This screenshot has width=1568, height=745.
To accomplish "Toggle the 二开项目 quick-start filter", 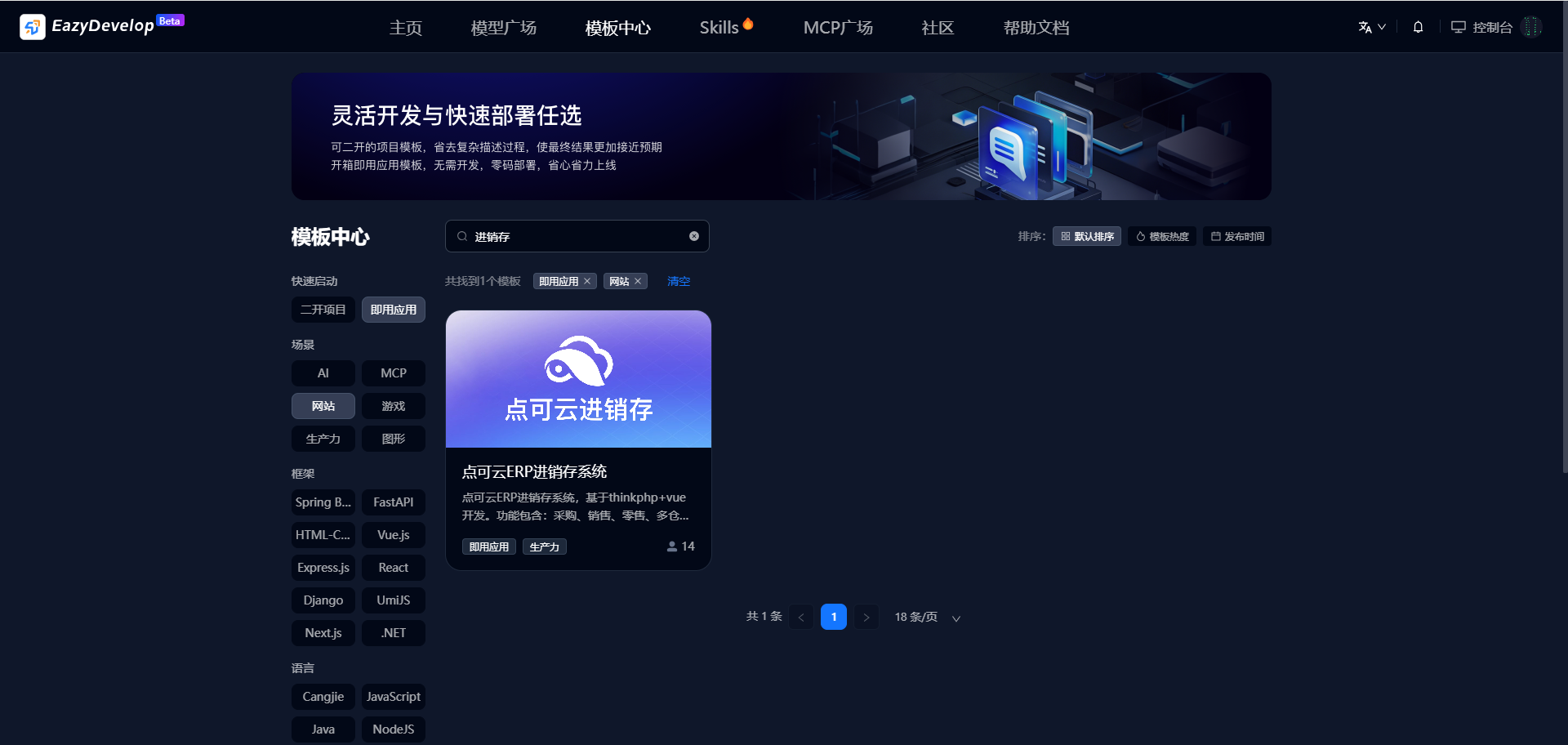I will pos(323,310).
